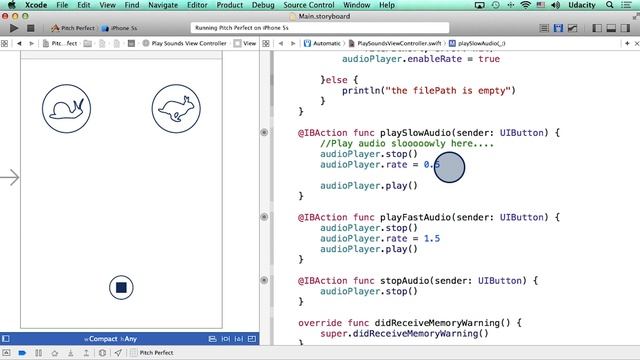Open the Pin constraints icon
The height and width of the screenshot is (360, 640).
(x=239, y=339)
